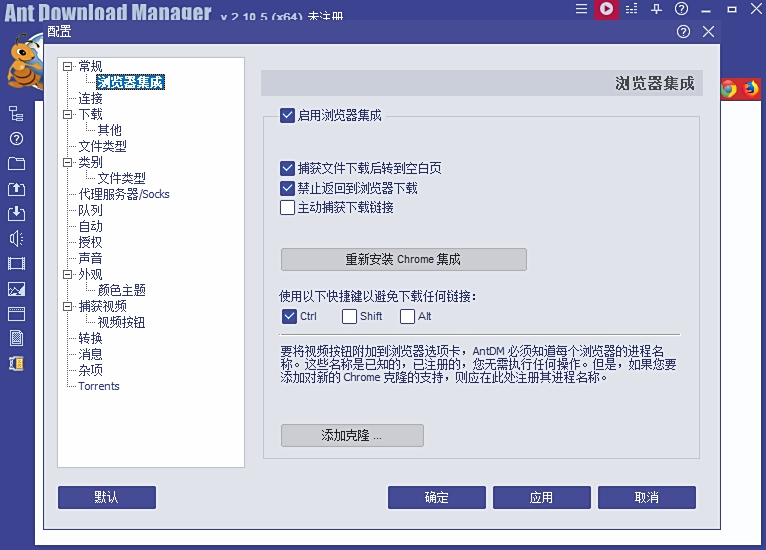The height and width of the screenshot is (550, 766).
Task: Select 代理服务器/Socks in settings tree
Action: pos(124,194)
